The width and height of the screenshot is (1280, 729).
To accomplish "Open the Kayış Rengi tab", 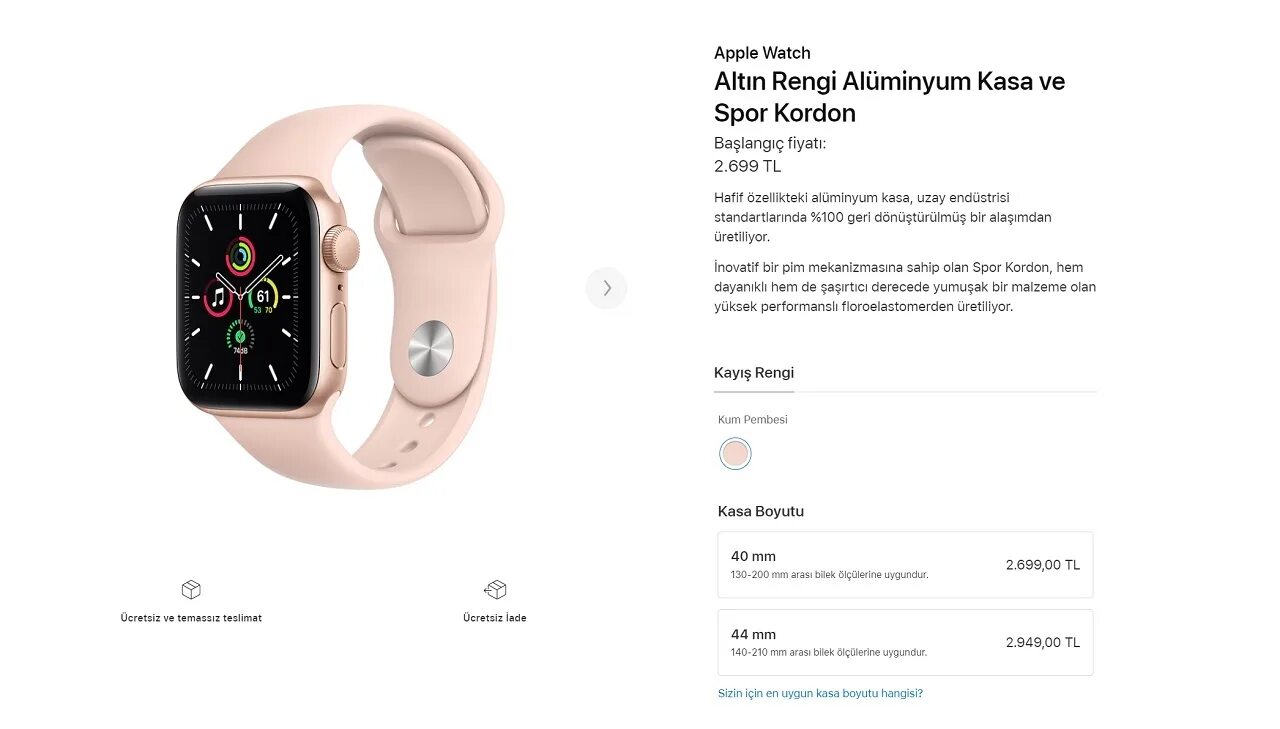I will pos(754,373).
